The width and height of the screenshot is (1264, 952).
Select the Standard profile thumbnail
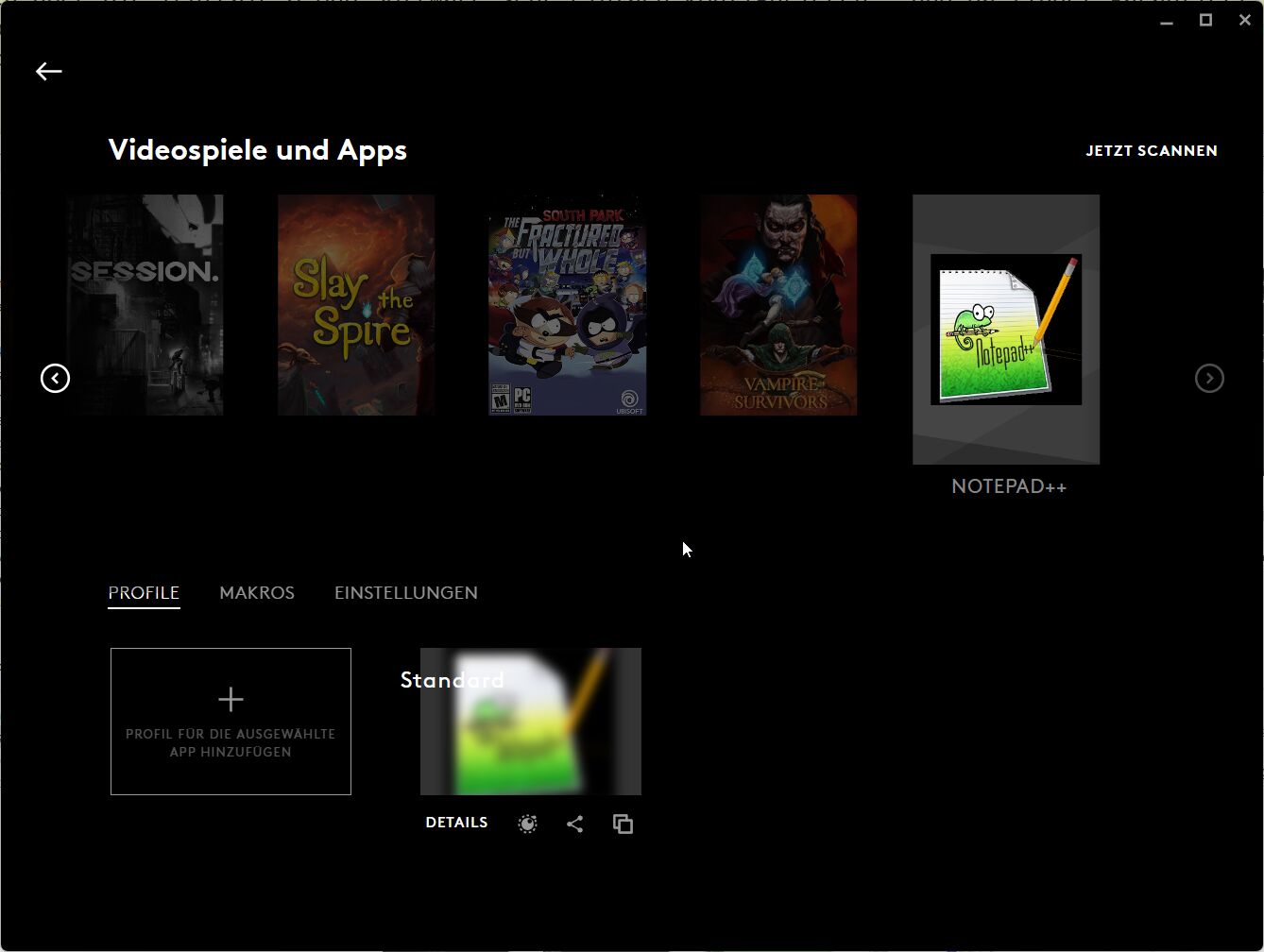[x=531, y=722]
